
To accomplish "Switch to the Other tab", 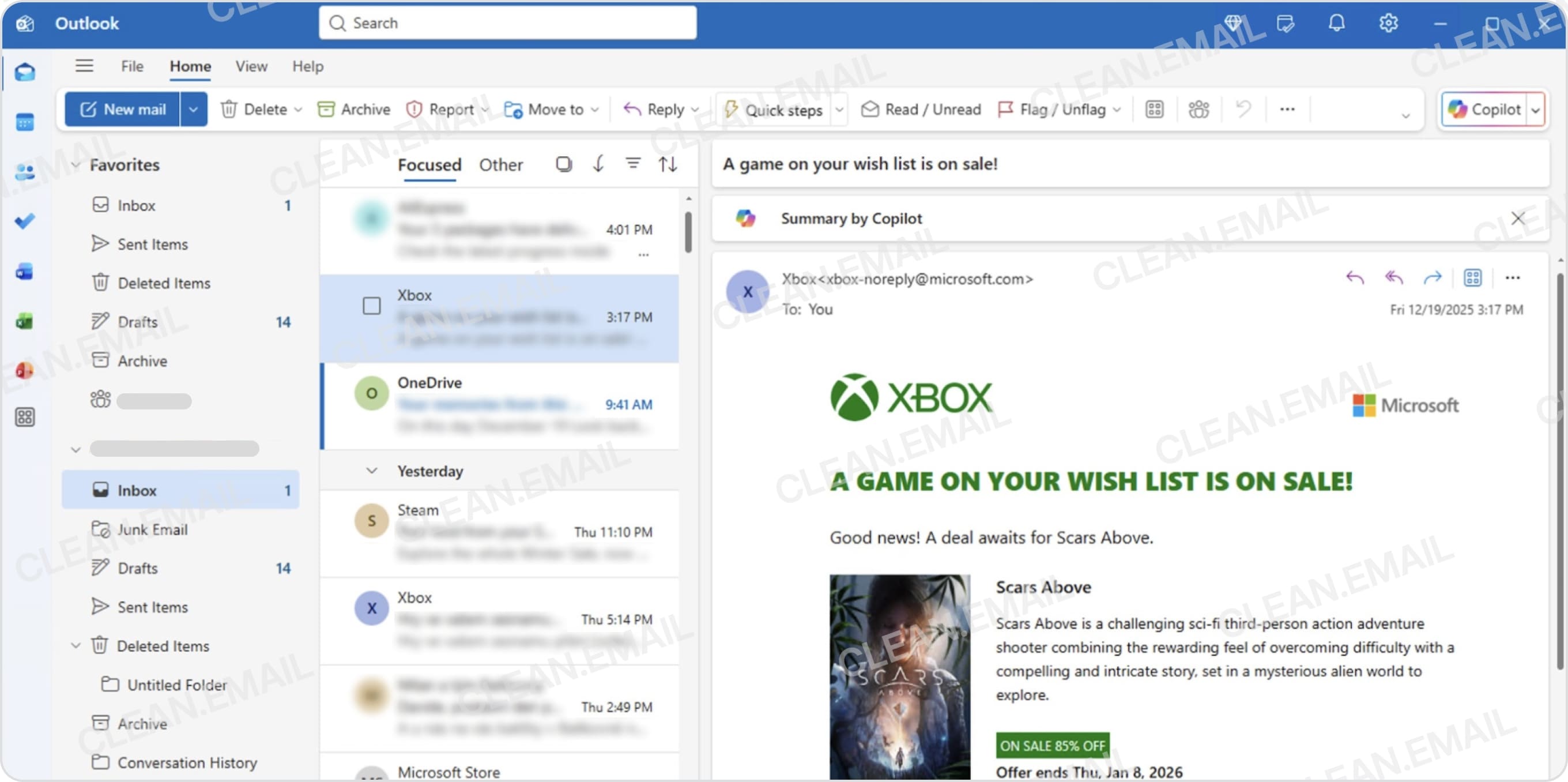I will tap(501, 164).
